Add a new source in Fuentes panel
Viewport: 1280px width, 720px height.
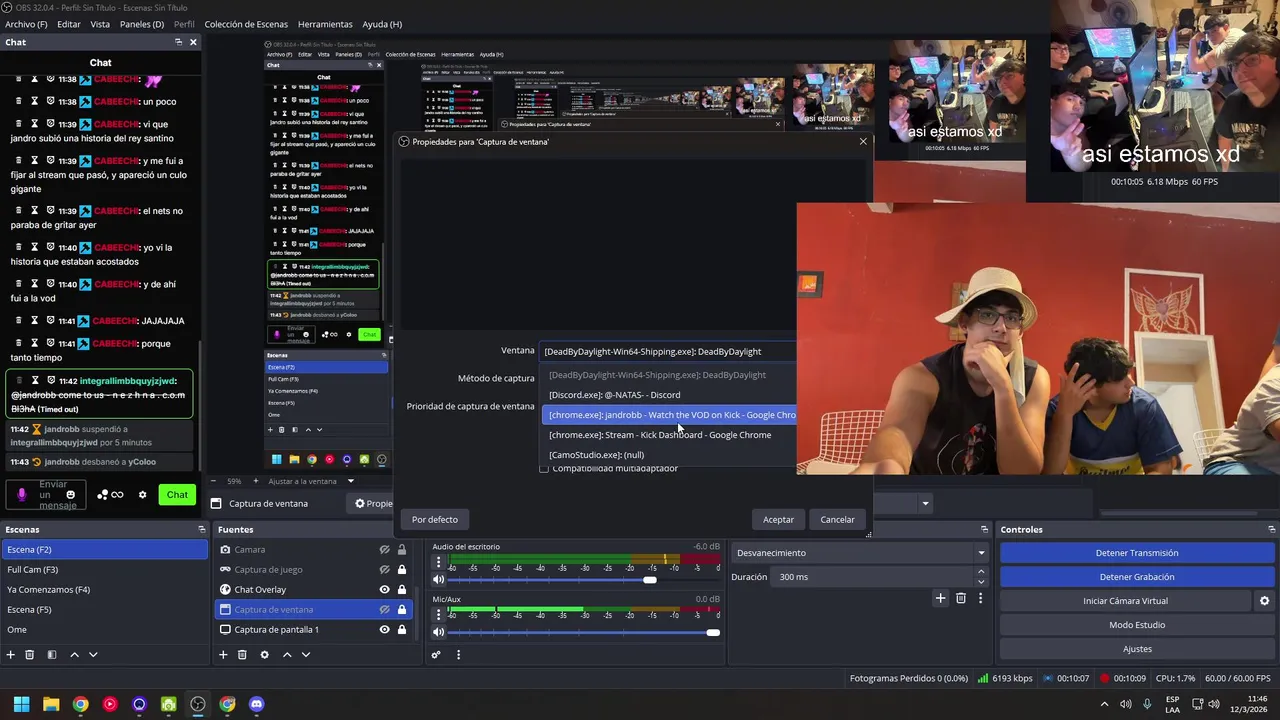click(x=223, y=655)
